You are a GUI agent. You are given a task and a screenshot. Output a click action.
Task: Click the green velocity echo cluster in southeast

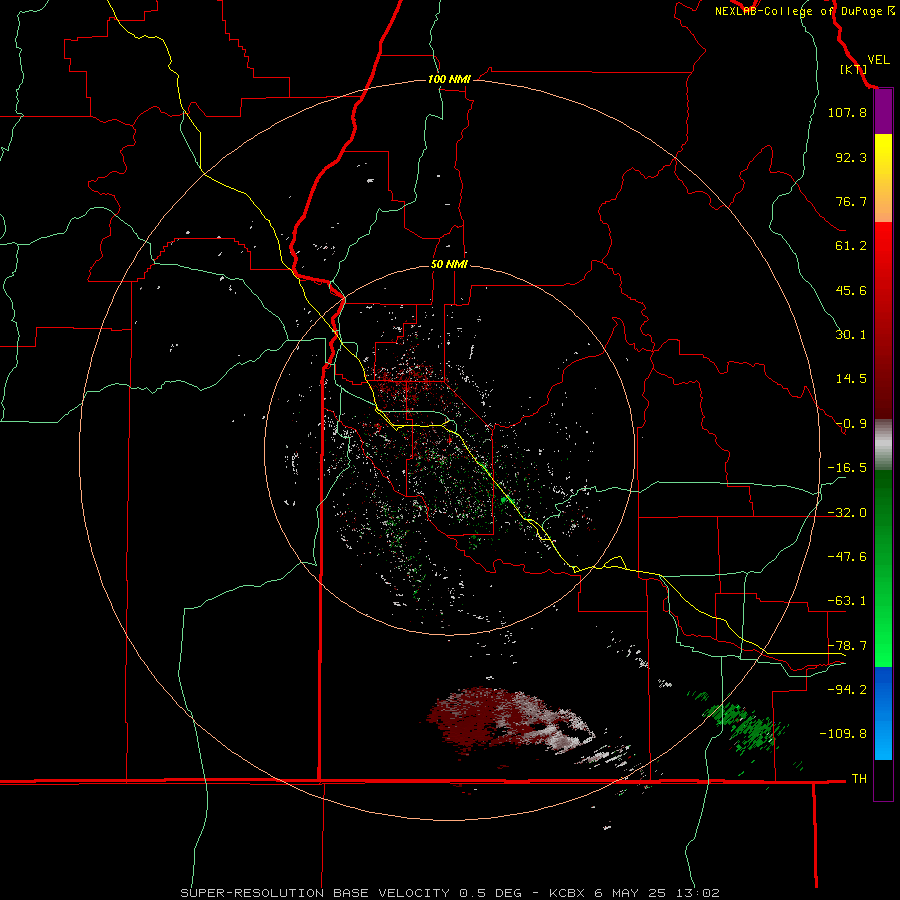[x=746, y=726]
